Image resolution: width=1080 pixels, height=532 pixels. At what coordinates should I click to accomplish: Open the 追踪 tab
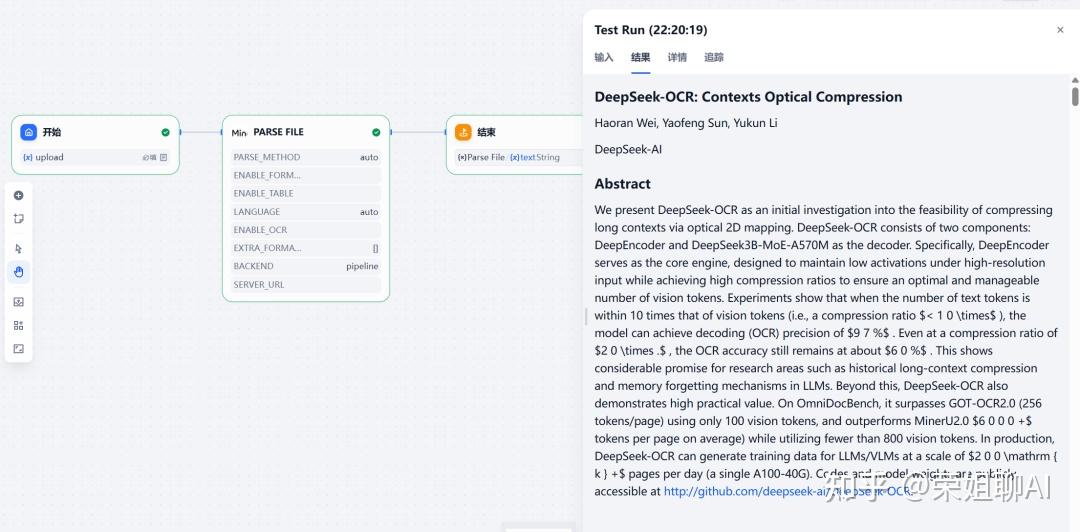point(714,58)
